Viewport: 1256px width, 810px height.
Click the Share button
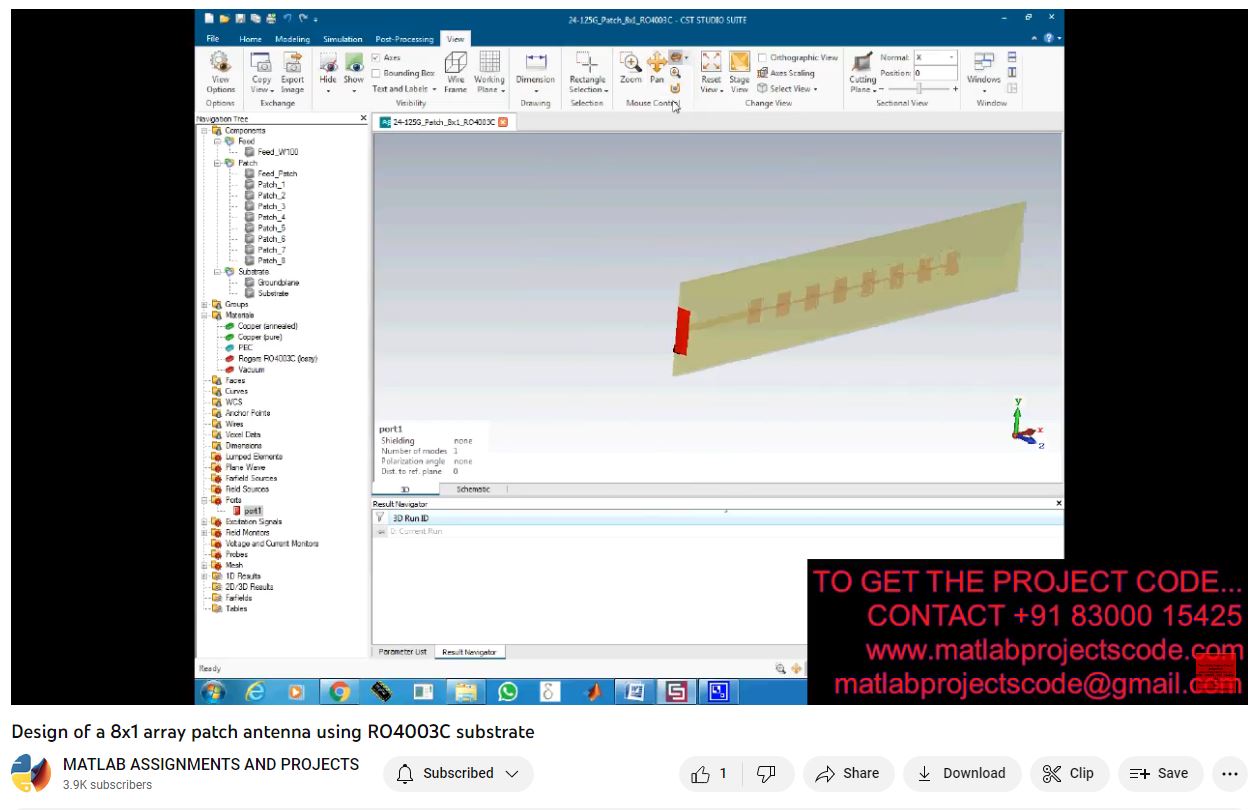tap(847, 773)
